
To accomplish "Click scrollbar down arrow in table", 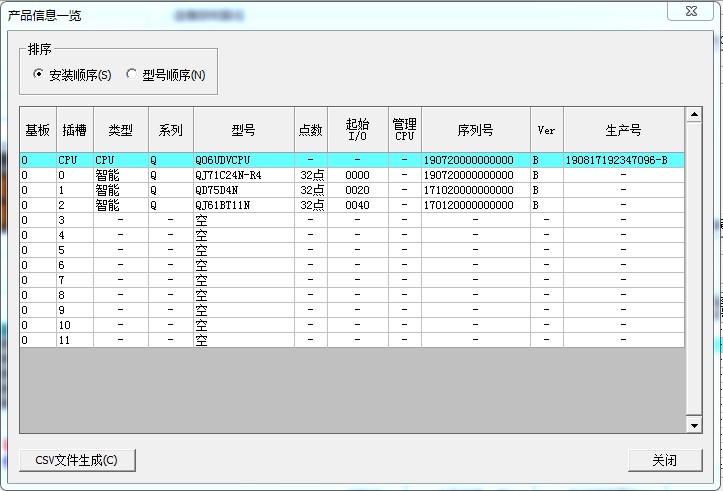I will (x=694, y=426).
